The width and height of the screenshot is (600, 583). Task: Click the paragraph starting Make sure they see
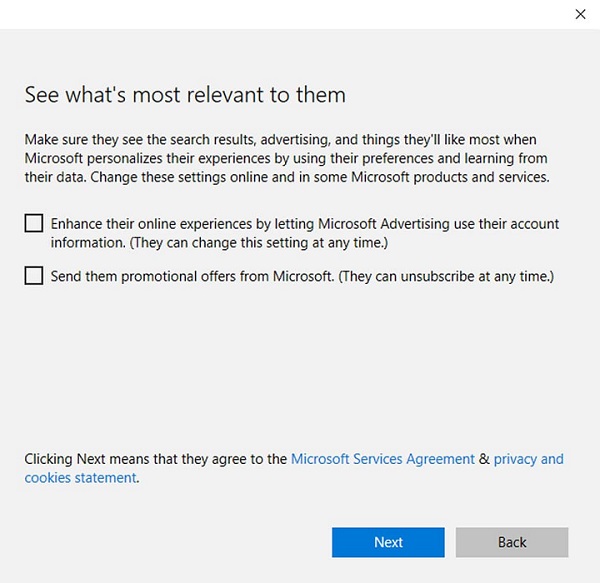pyautogui.click(x=287, y=158)
